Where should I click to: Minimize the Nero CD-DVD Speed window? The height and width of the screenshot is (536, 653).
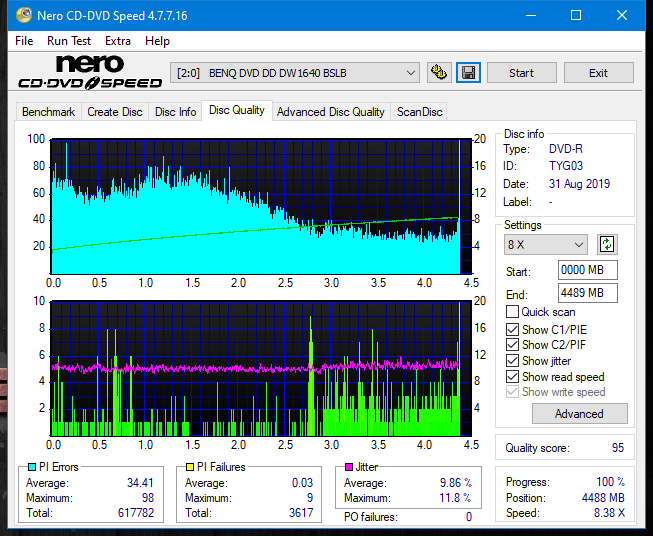coord(531,15)
